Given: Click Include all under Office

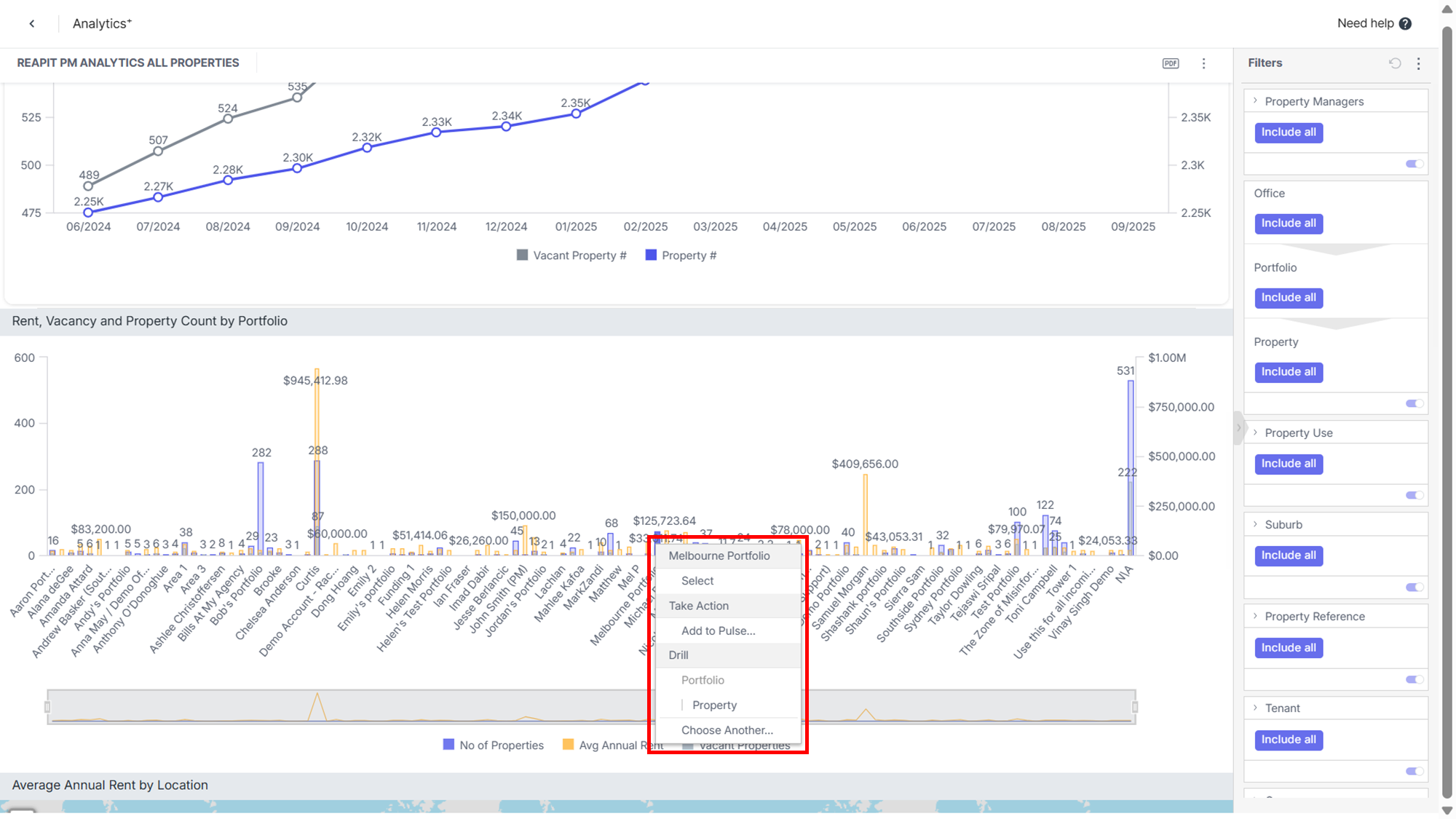Looking at the screenshot, I should [1289, 223].
